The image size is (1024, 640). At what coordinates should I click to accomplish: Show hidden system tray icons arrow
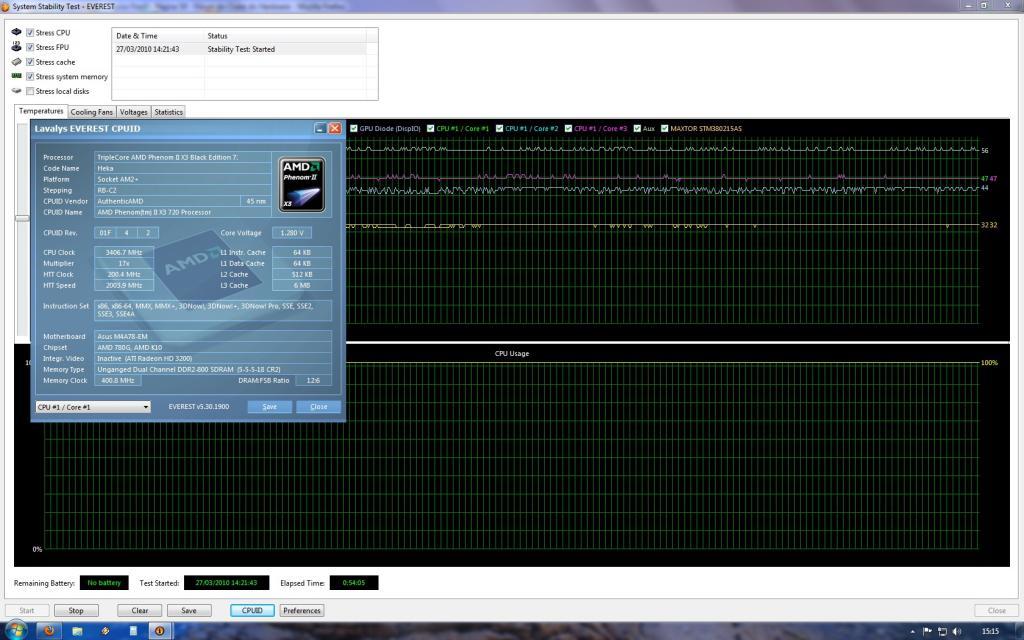tap(912, 632)
